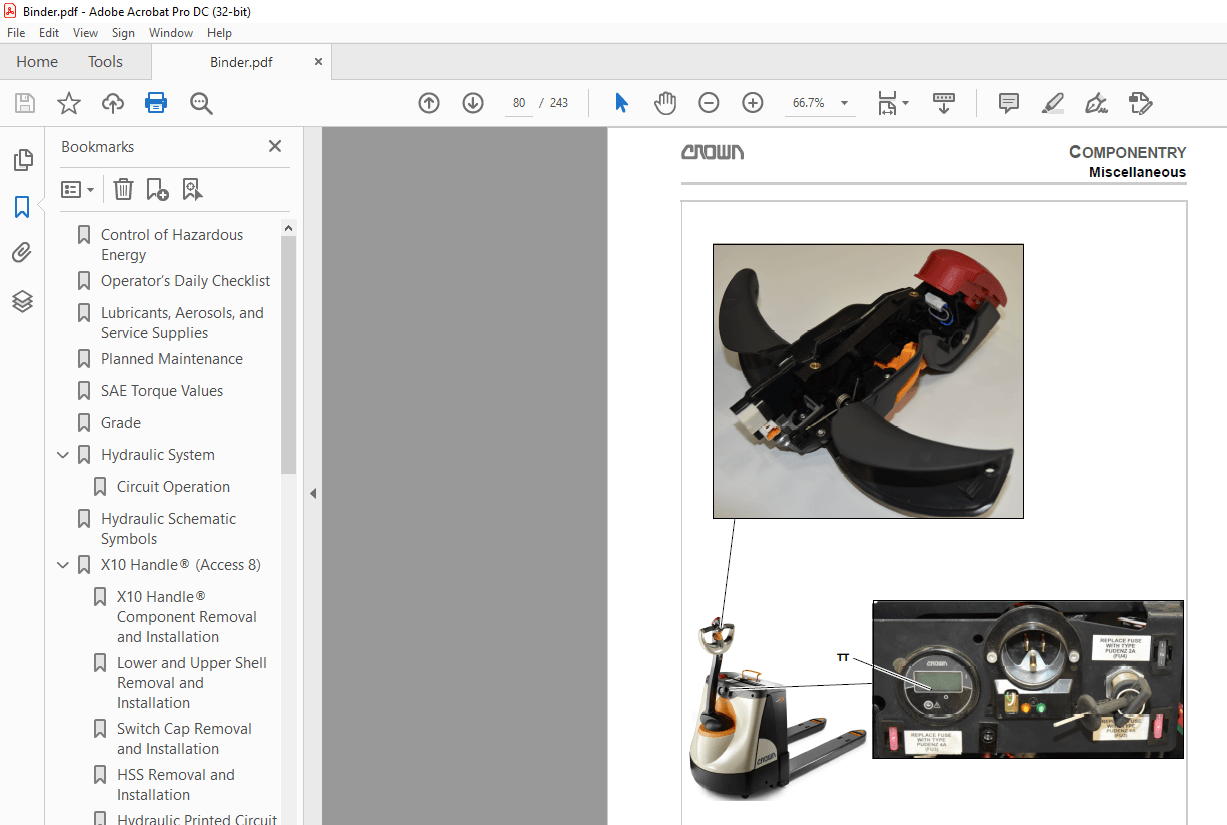
Task: Collapse the navigation pane with divider arrow
Action: (x=313, y=493)
